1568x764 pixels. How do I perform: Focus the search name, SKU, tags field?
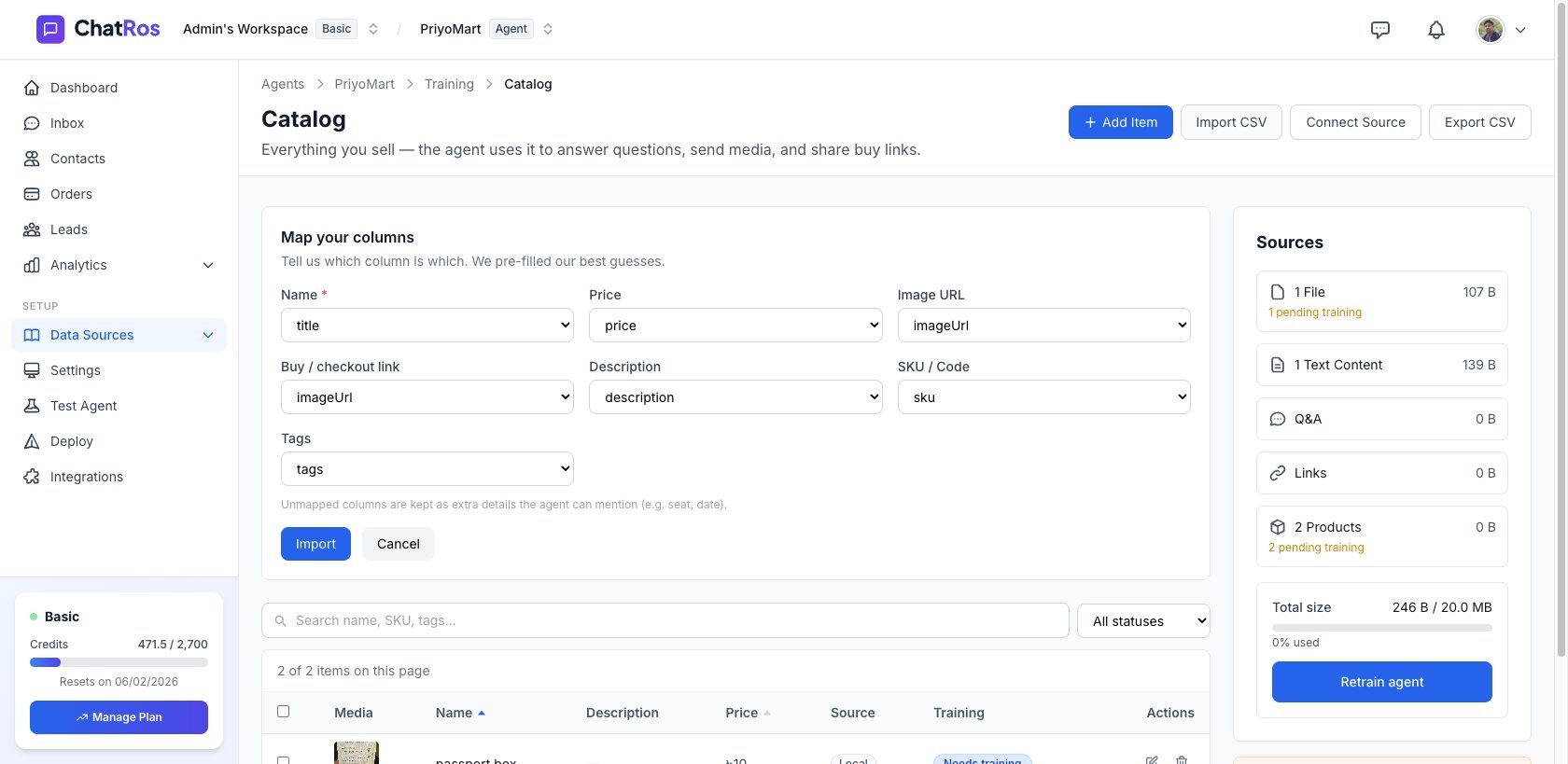coord(665,620)
